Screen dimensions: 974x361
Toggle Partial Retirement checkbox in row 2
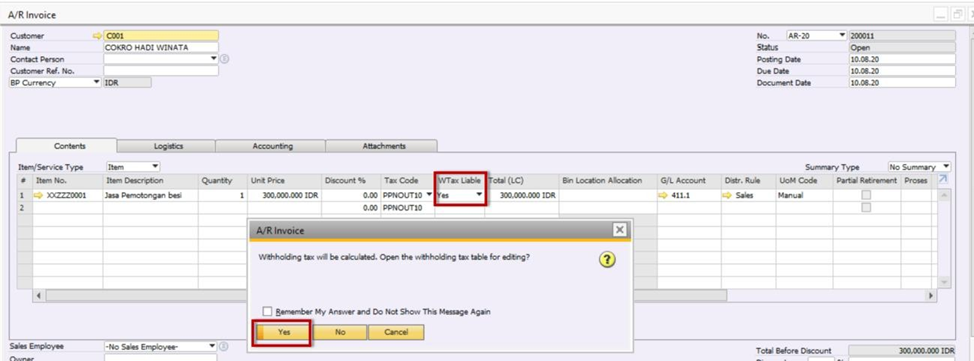point(866,208)
